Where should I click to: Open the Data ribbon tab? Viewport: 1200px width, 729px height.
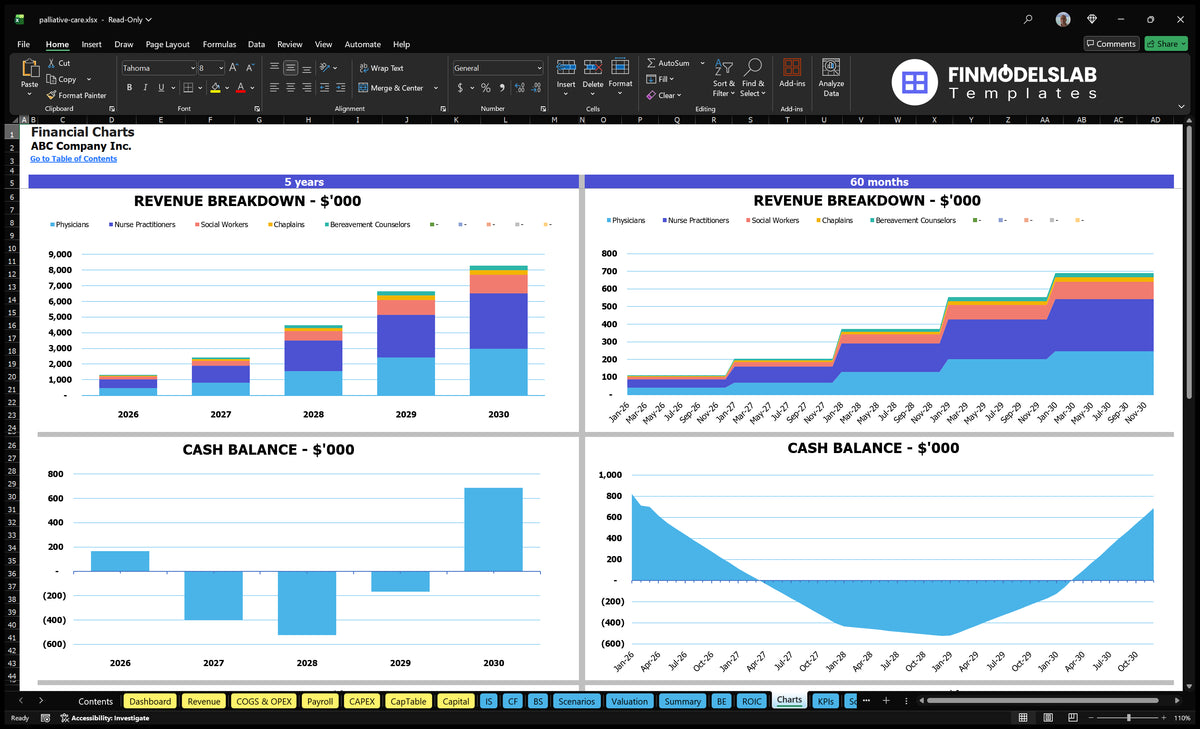point(257,44)
